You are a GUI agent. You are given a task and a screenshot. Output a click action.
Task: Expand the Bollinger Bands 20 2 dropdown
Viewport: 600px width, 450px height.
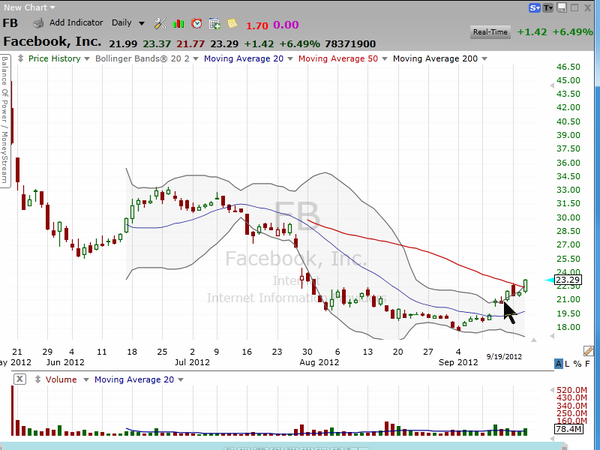coord(196,59)
